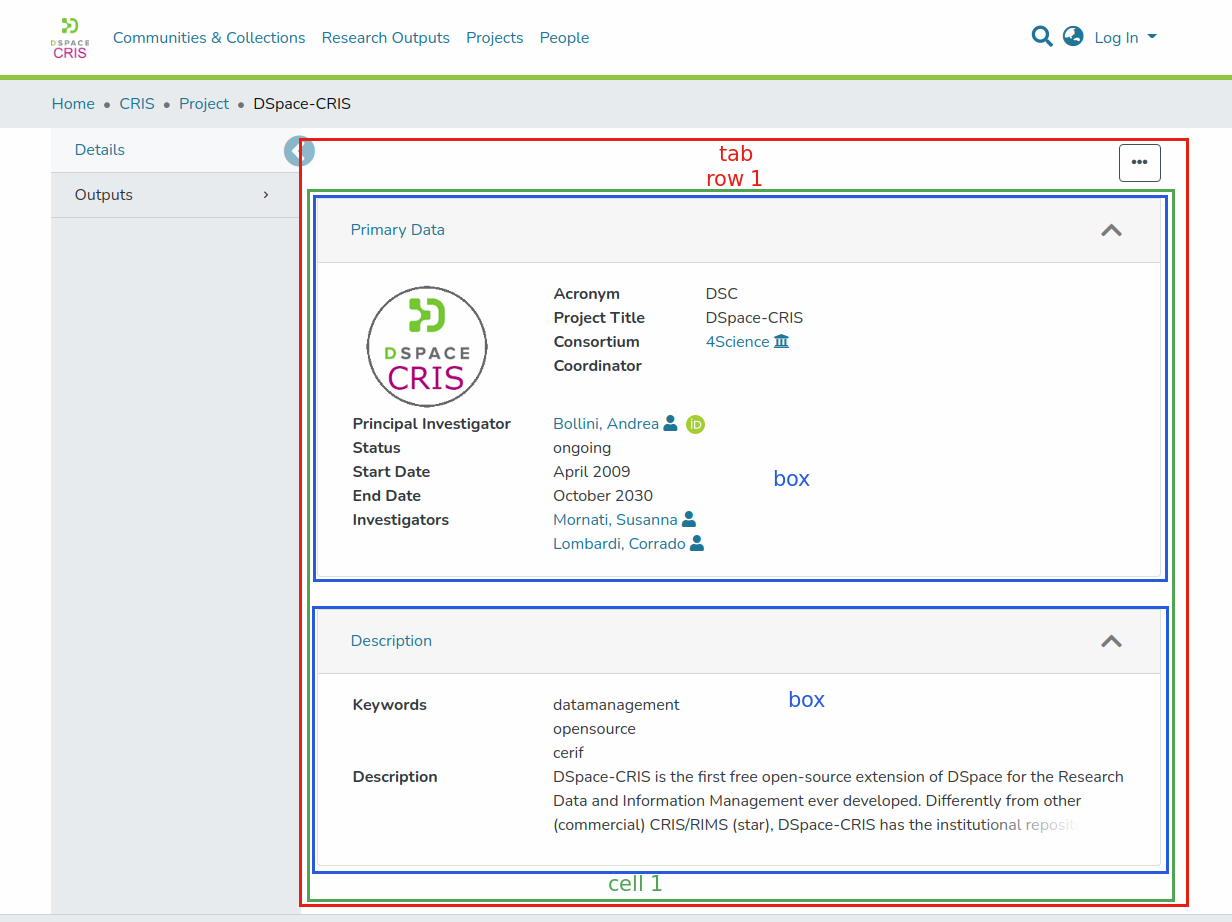Collapse the Primary Data box
This screenshot has height=922, width=1232.
point(1111,230)
